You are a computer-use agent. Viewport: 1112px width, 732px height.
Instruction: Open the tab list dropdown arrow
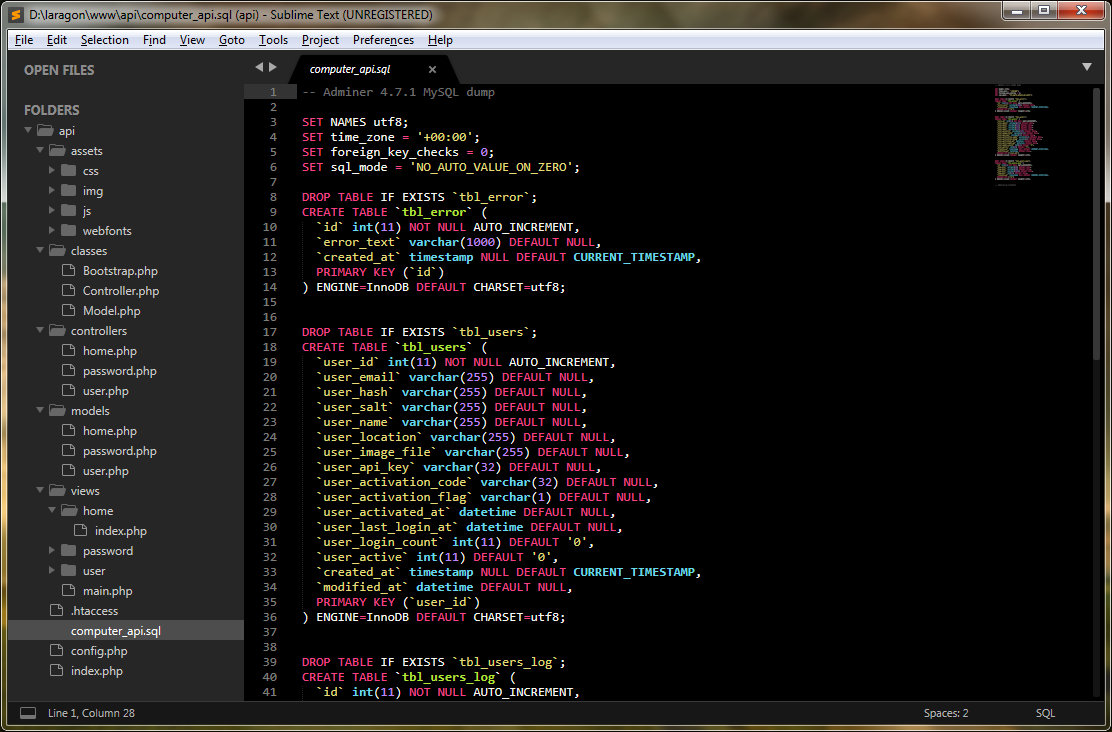tap(1087, 67)
